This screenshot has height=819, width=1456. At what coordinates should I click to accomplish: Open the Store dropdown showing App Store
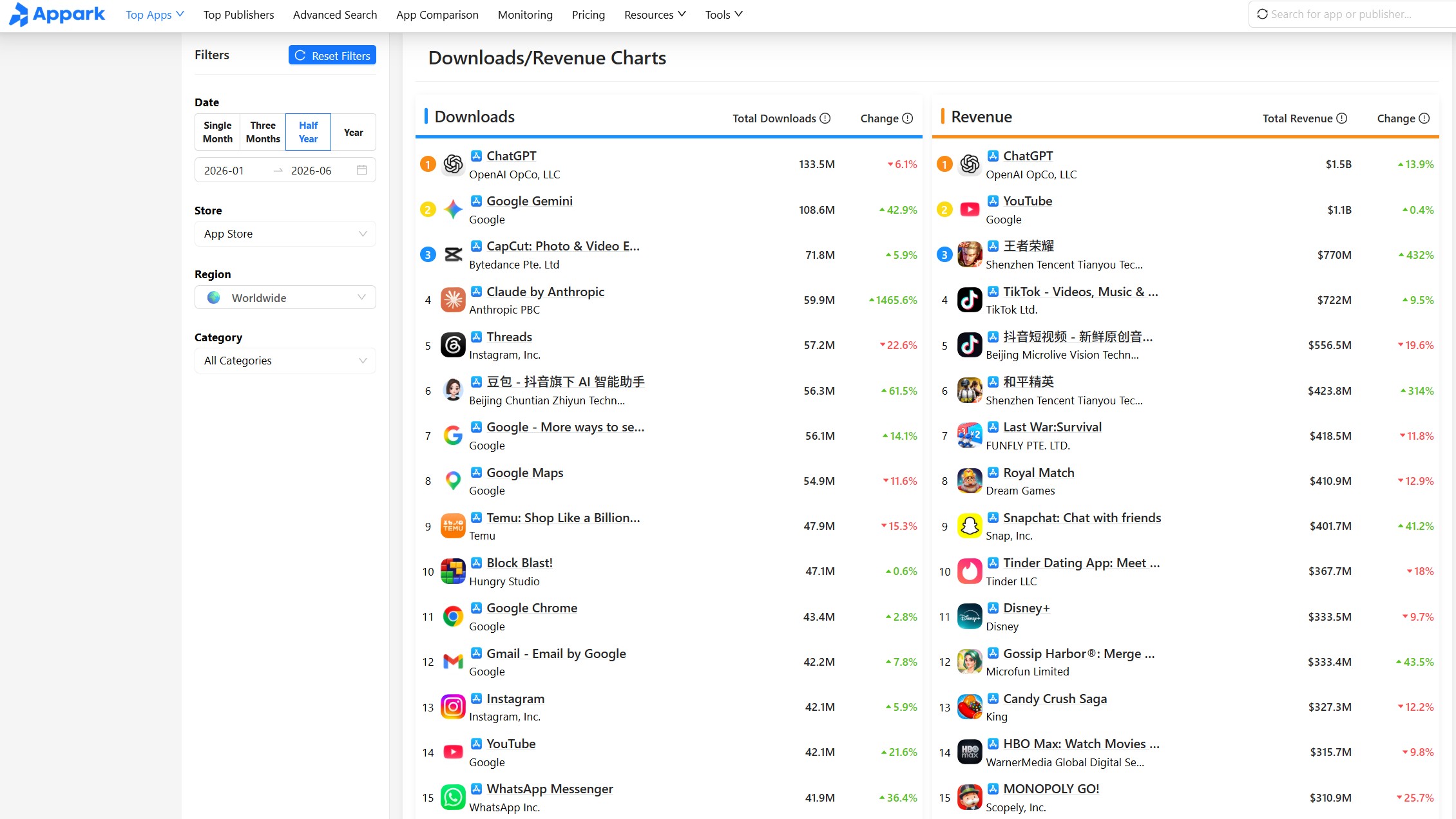click(285, 234)
